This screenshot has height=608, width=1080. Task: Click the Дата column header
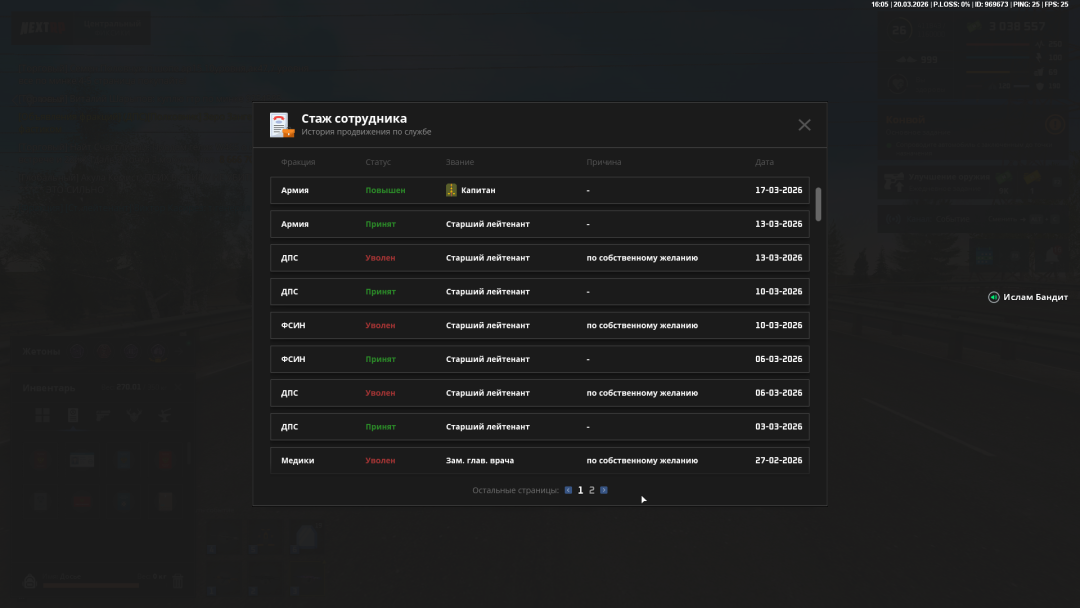764,162
